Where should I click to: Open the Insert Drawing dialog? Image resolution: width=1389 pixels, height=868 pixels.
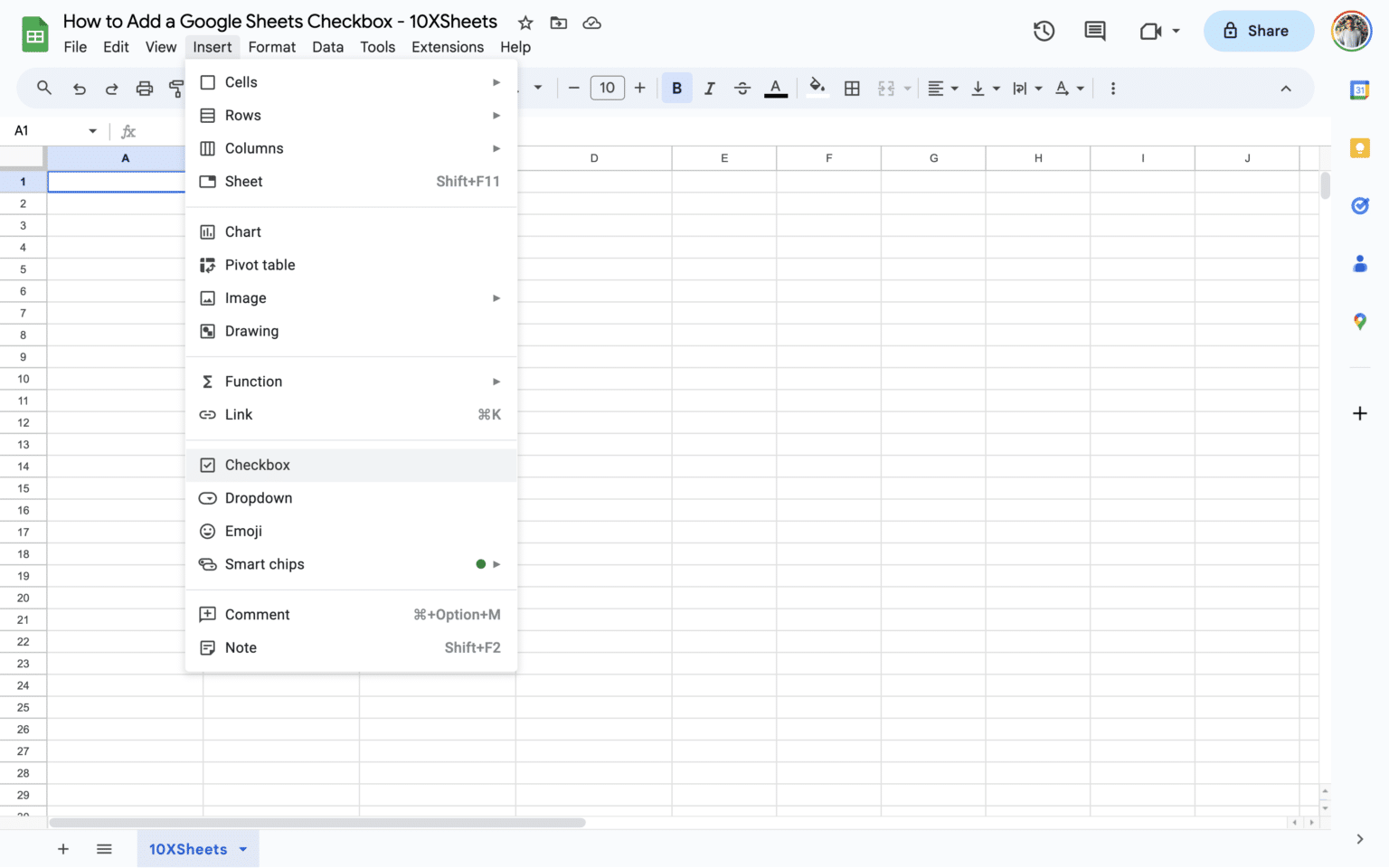tap(251, 331)
